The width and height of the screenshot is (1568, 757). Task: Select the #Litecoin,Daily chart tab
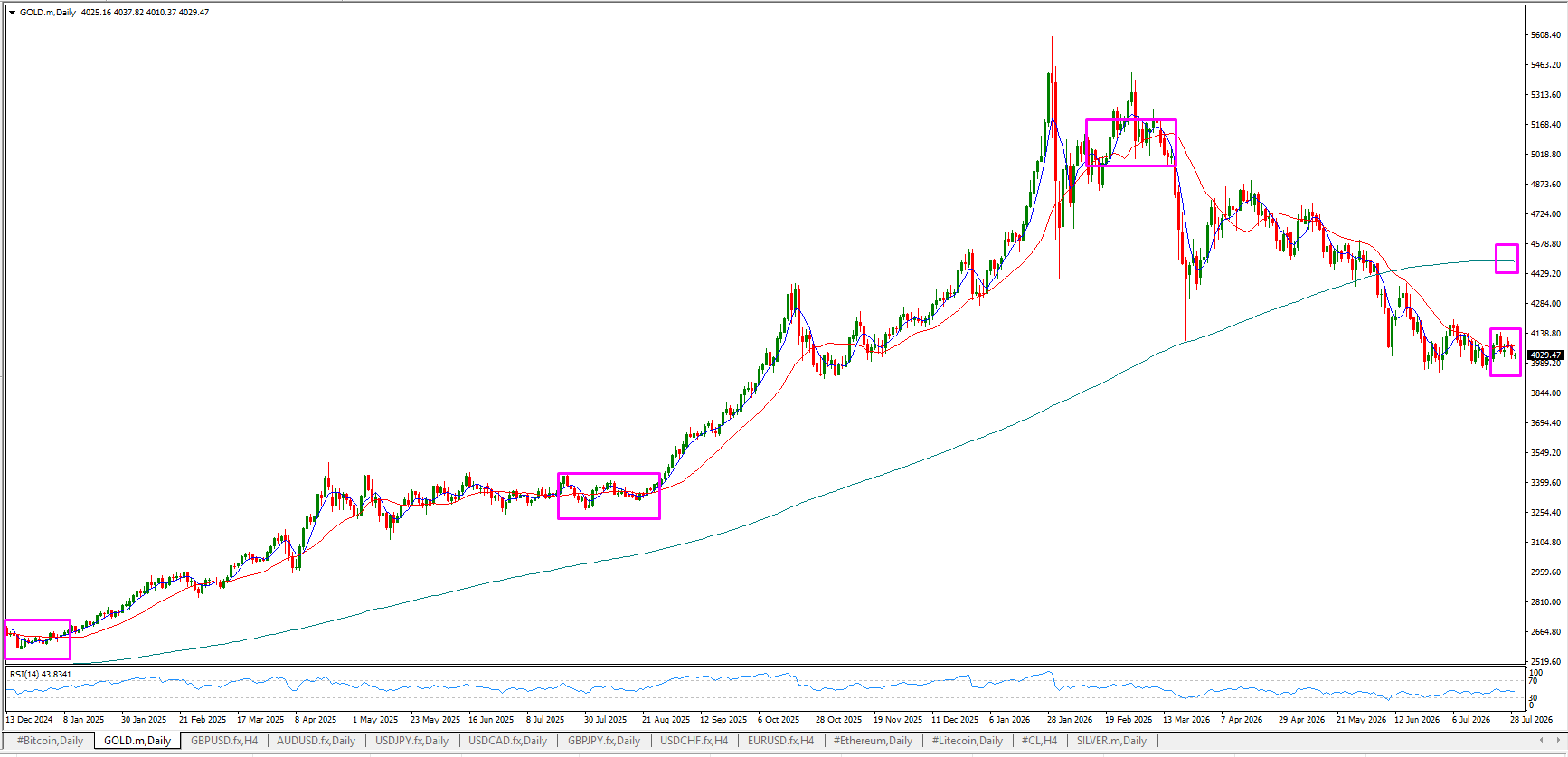coord(968,741)
